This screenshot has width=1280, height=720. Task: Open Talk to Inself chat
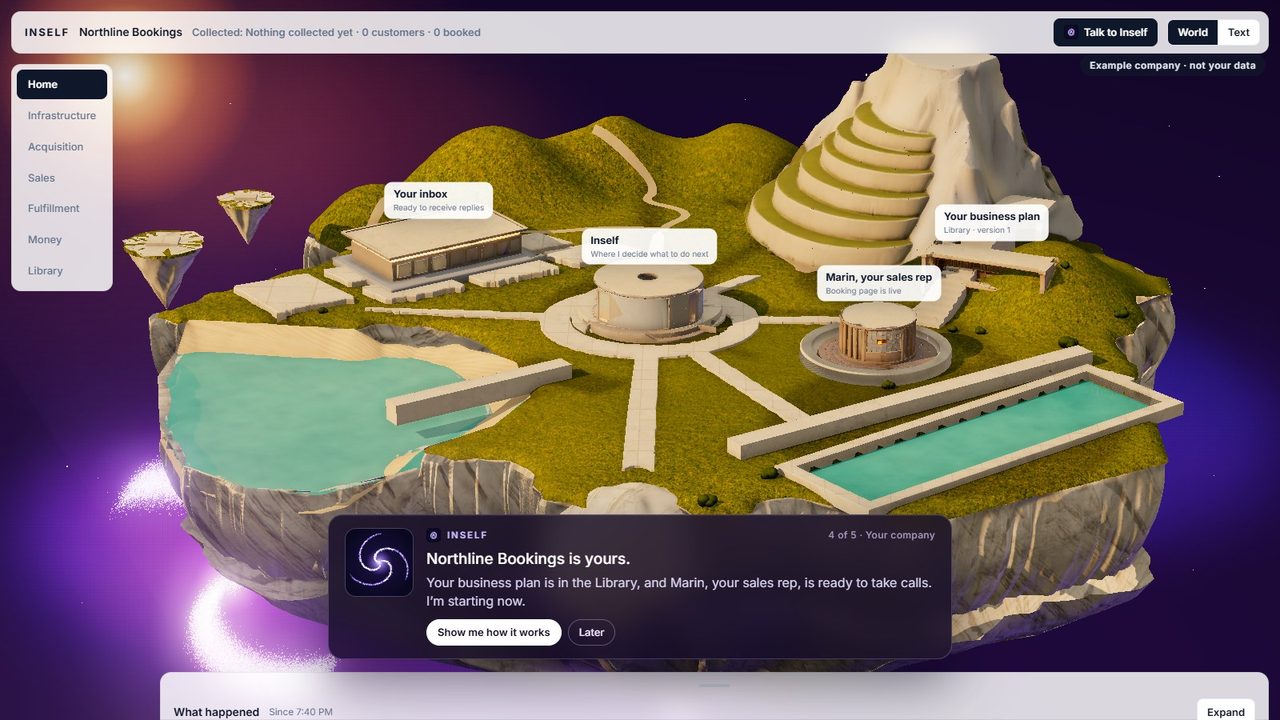[x=1105, y=32]
